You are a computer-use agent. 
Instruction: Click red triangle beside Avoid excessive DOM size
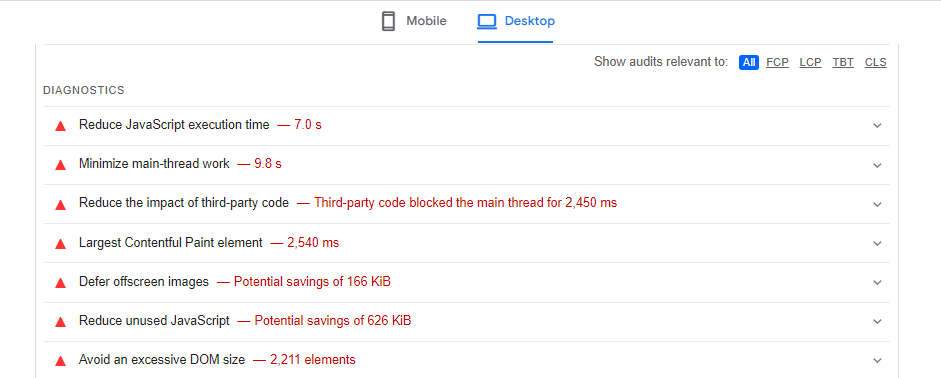tap(60, 361)
